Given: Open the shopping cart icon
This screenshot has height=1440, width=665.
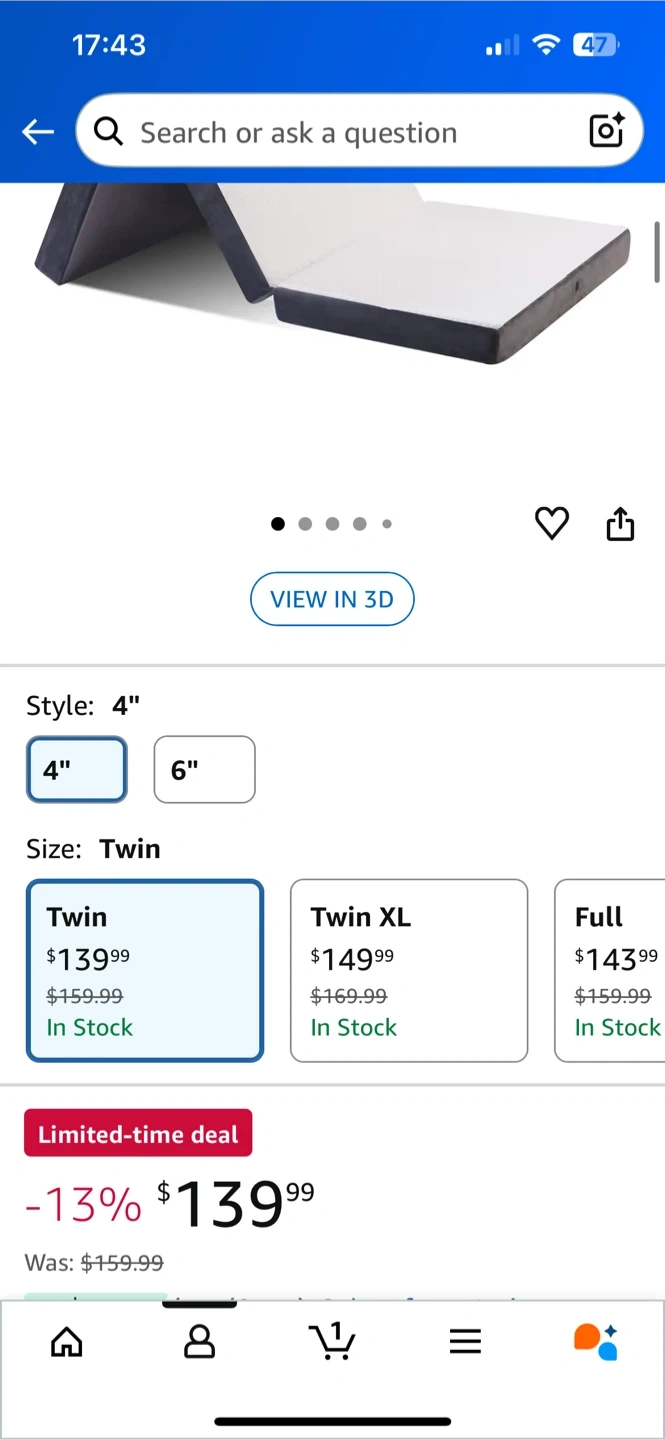Looking at the screenshot, I should (333, 1341).
